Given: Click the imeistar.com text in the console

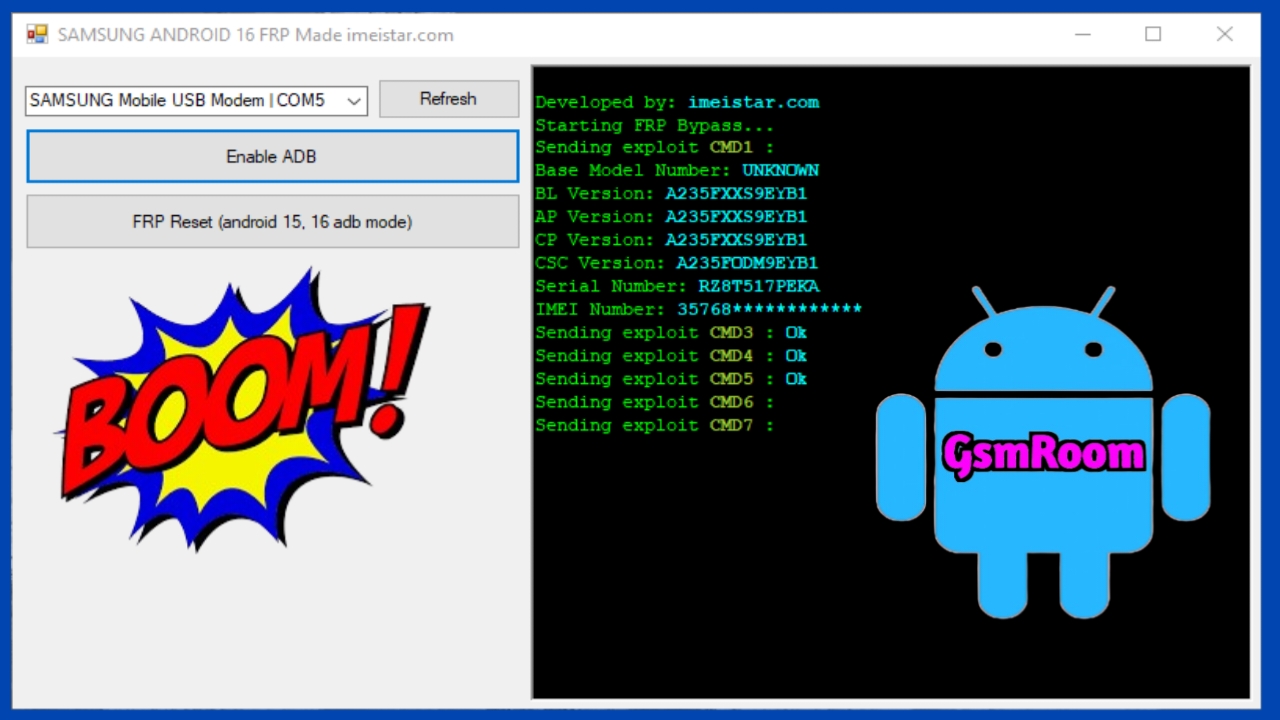Looking at the screenshot, I should pos(753,102).
